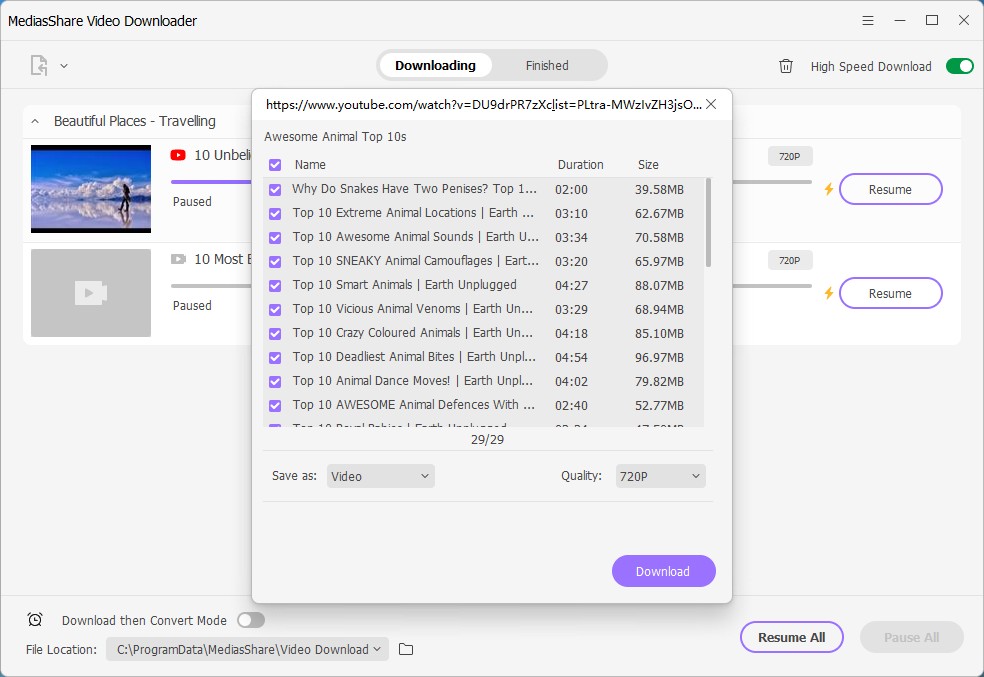
Task: Click lightning icon beside first Resume button
Action: 828,189
